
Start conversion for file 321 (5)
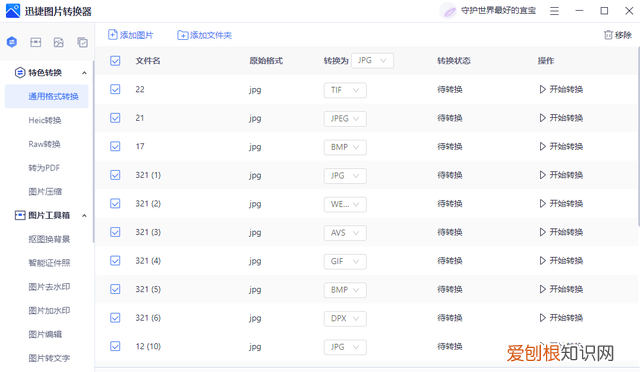point(561,289)
